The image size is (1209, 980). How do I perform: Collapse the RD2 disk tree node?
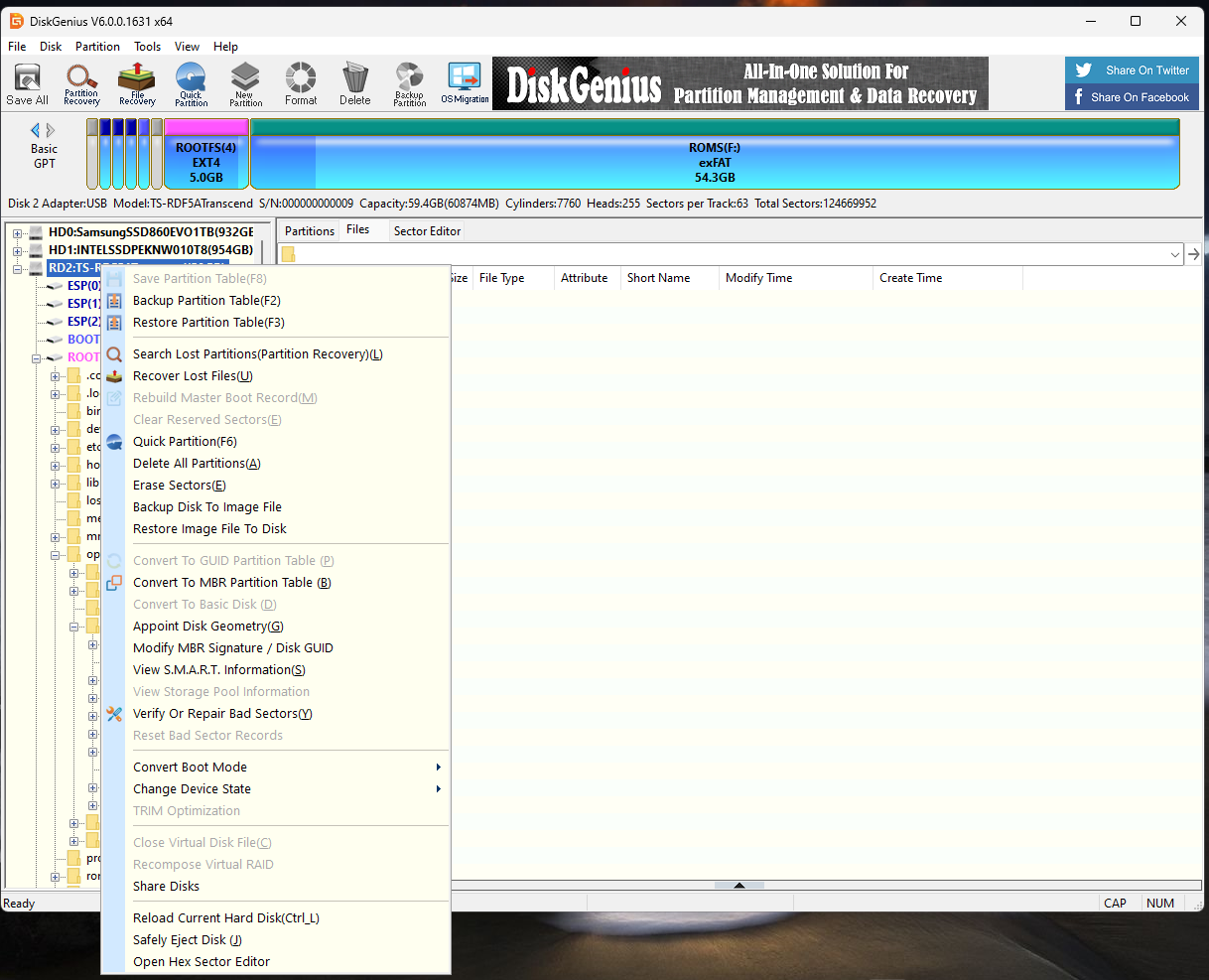pyautogui.click(x=18, y=268)
